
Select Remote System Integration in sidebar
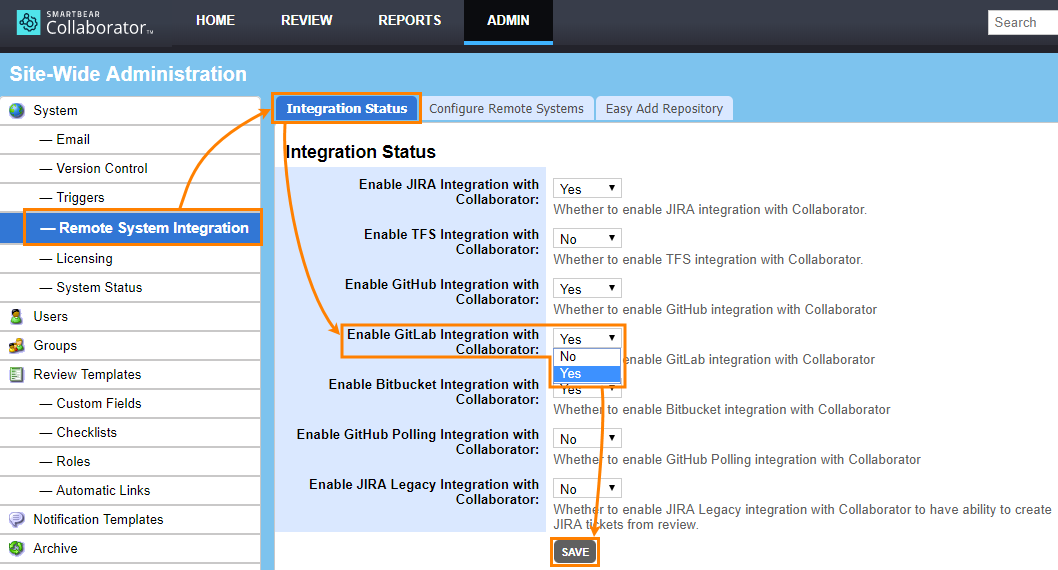(130, 228)
